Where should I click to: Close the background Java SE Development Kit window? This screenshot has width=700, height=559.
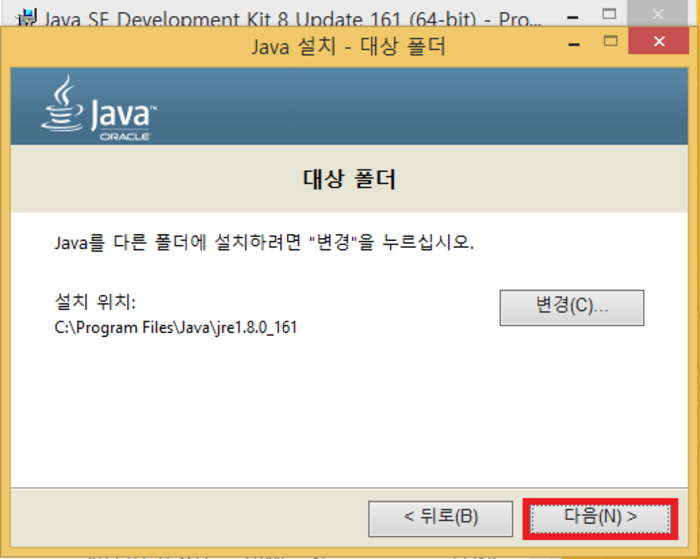(657, 14)
